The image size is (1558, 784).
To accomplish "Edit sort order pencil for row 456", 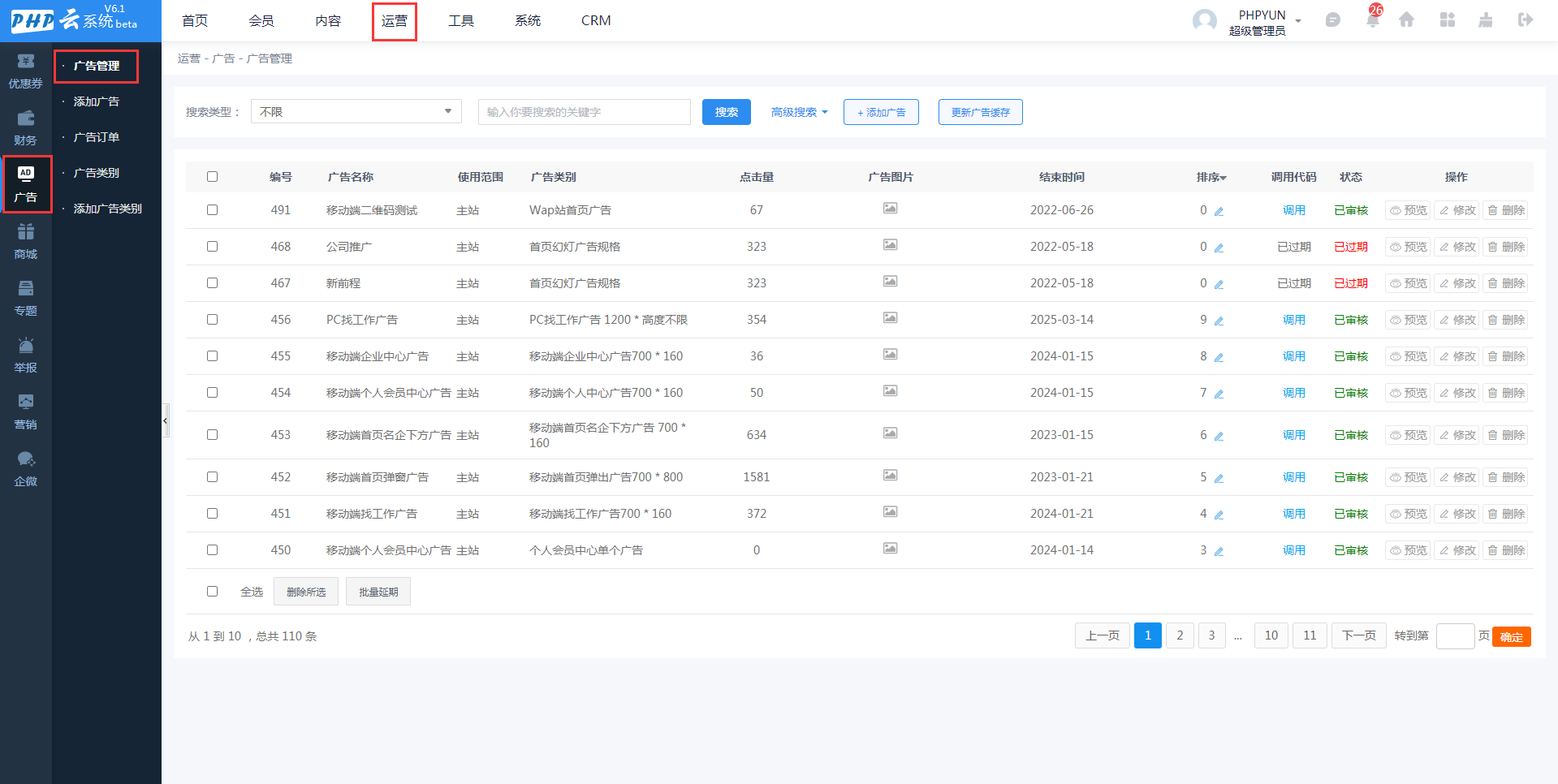I will pos(1219,321).
